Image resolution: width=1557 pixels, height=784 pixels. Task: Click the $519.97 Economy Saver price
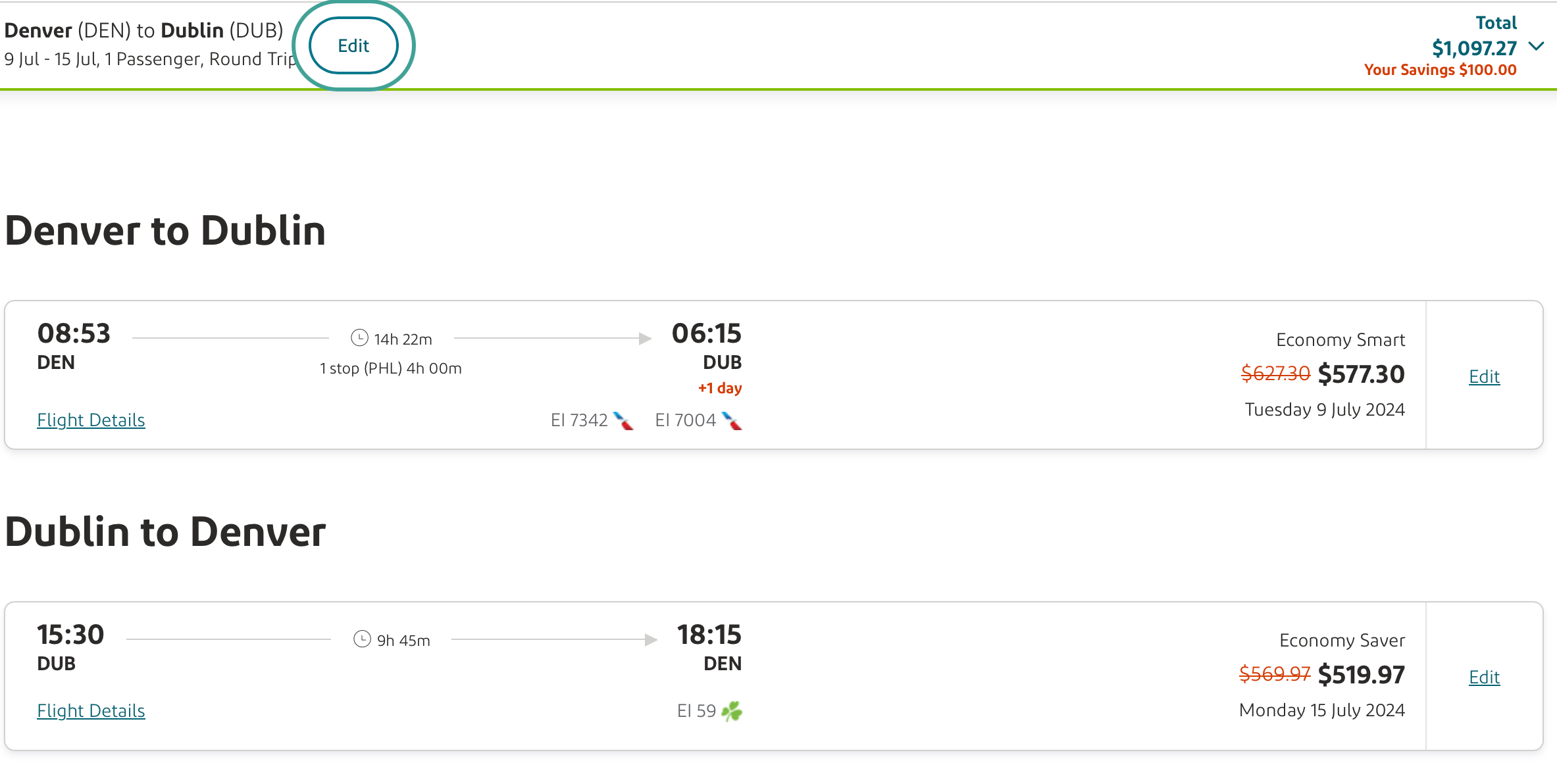pyautogui.click(x=1361, y=675)
